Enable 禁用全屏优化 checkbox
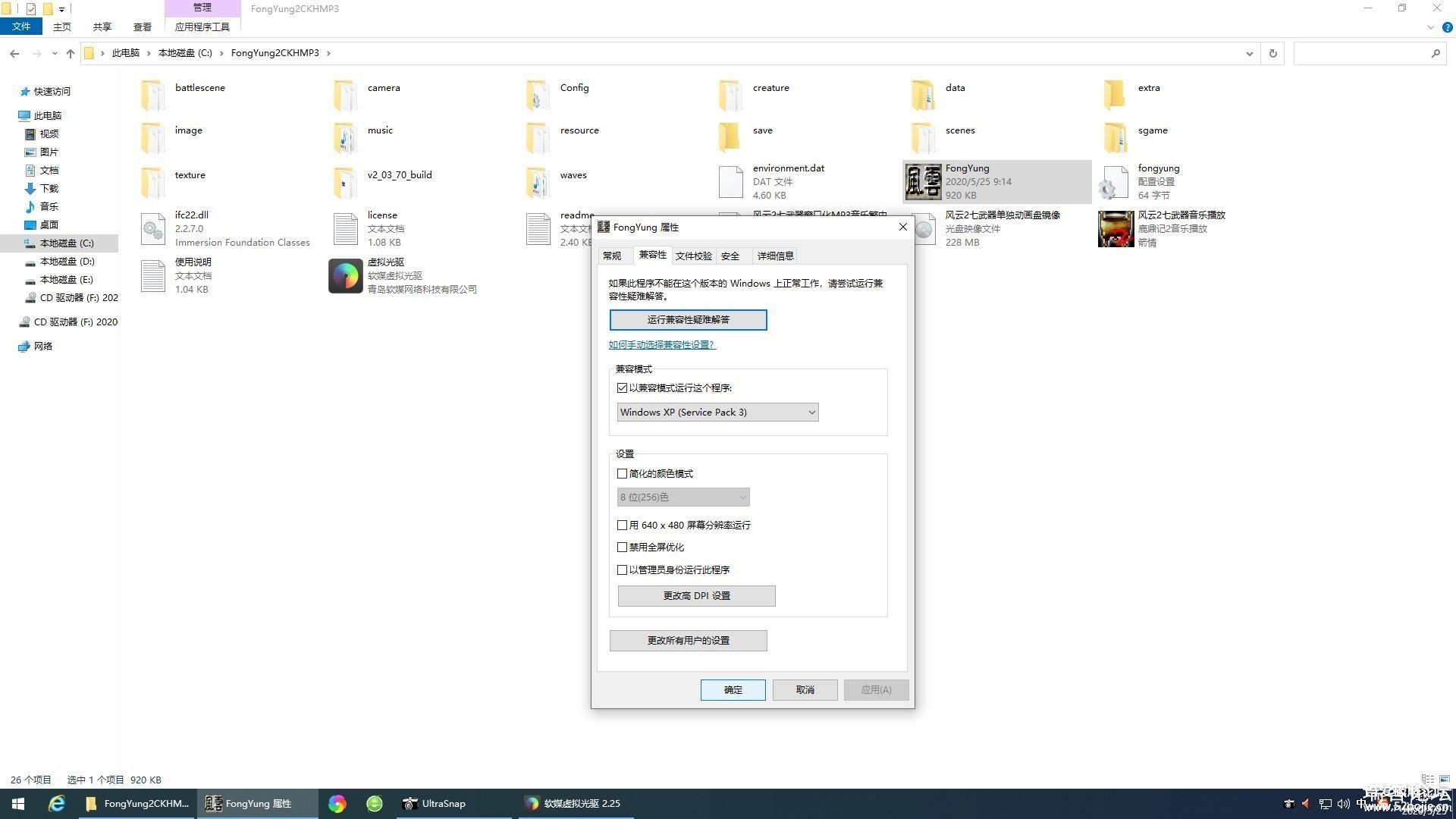The height and width of the screenshot is (819, 1456). 622,547
